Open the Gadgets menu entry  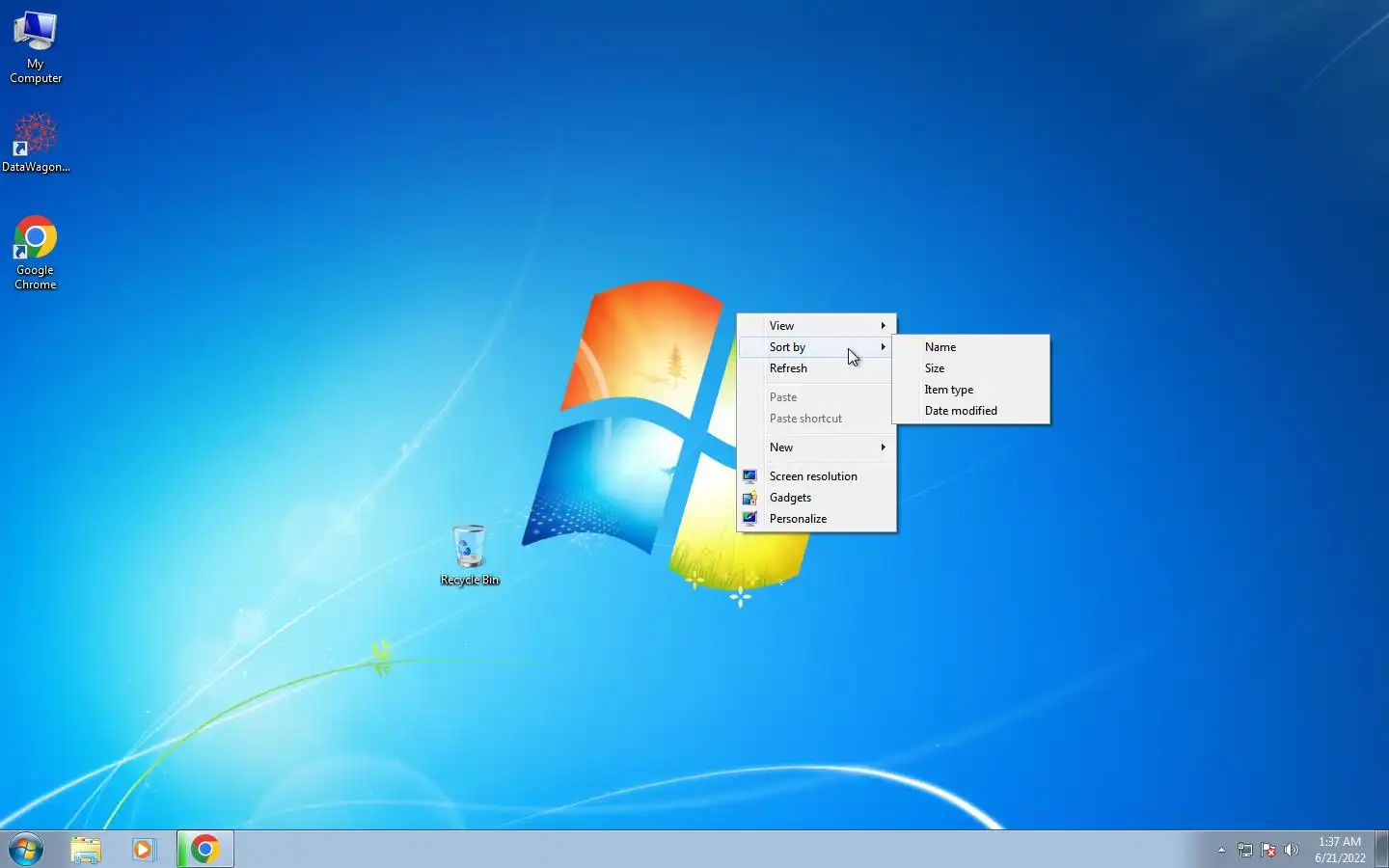click(x=816, y=498)
